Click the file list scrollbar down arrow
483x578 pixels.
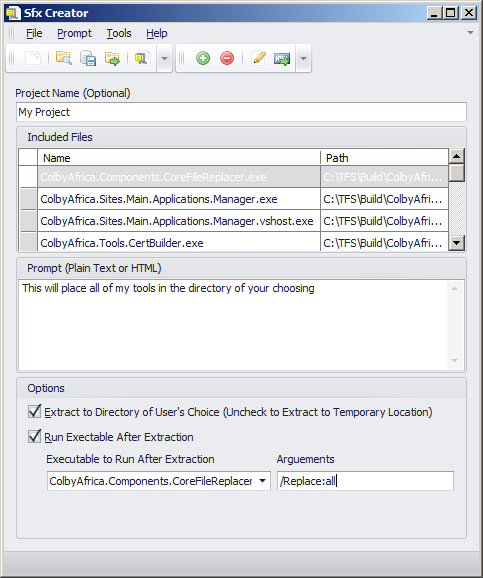(457, 243)
